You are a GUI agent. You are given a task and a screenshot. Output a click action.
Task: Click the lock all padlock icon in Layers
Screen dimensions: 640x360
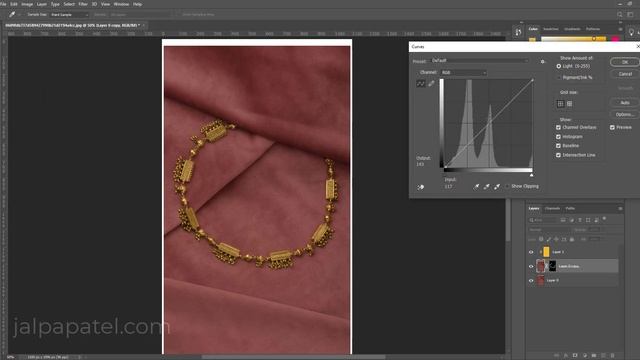tap(572, 239)
